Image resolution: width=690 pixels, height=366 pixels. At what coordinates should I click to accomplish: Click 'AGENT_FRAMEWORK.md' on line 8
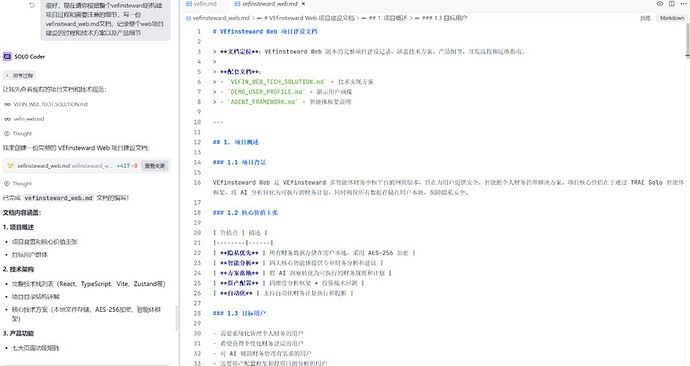[262, 102]
